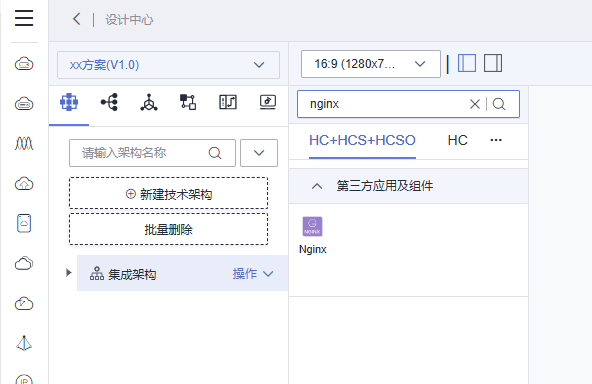
Task: Click the 设计中心 breadcrumb title
Action: (x=129, y=20)
